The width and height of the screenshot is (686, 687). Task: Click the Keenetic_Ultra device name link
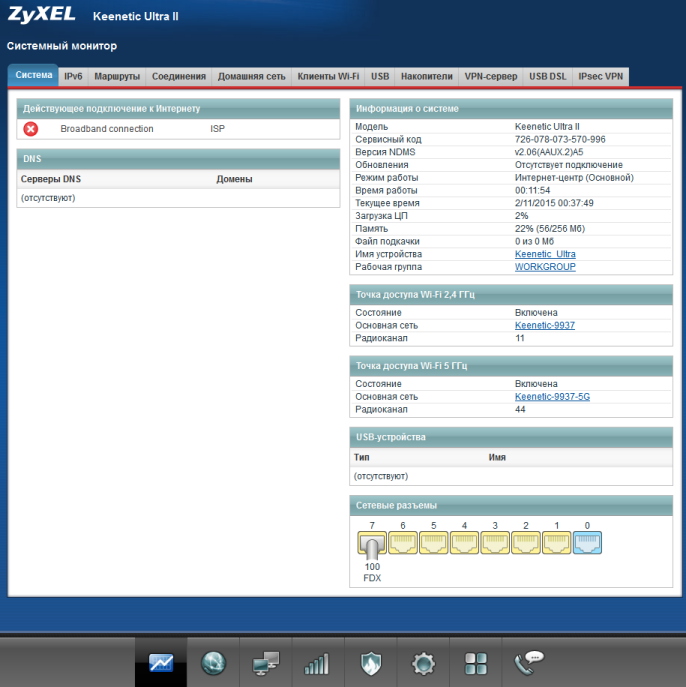545,254
